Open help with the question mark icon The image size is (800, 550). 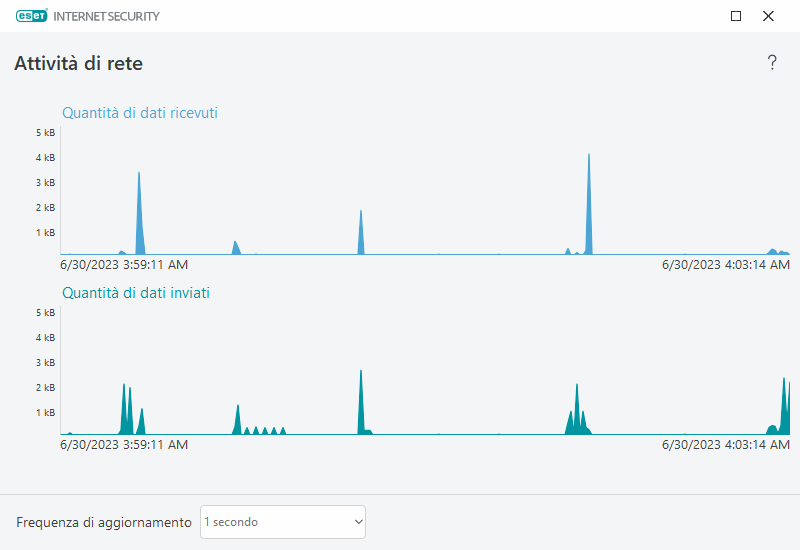(771, 63)
